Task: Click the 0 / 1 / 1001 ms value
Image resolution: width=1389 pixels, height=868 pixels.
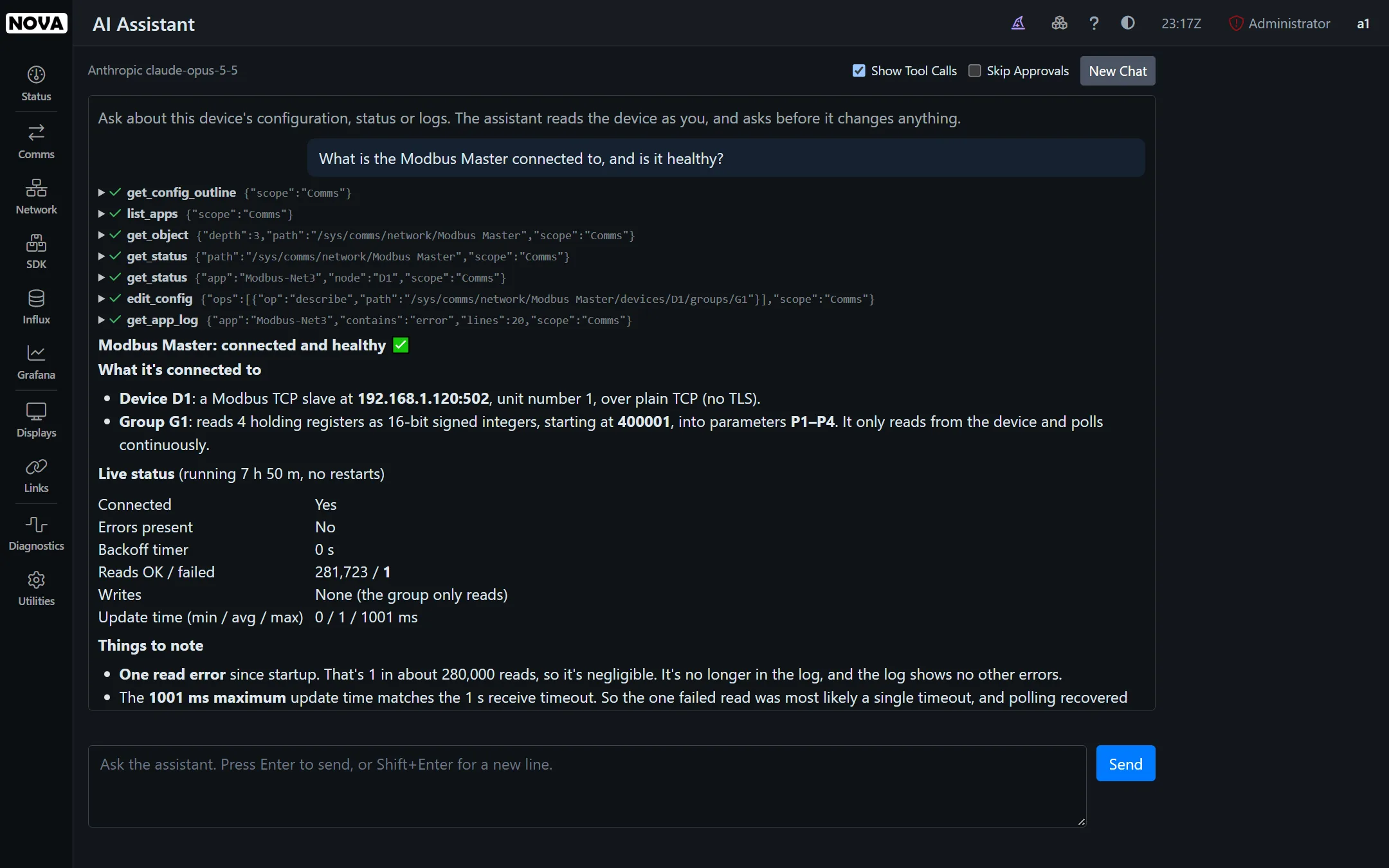Action: (x=366, y=617)
